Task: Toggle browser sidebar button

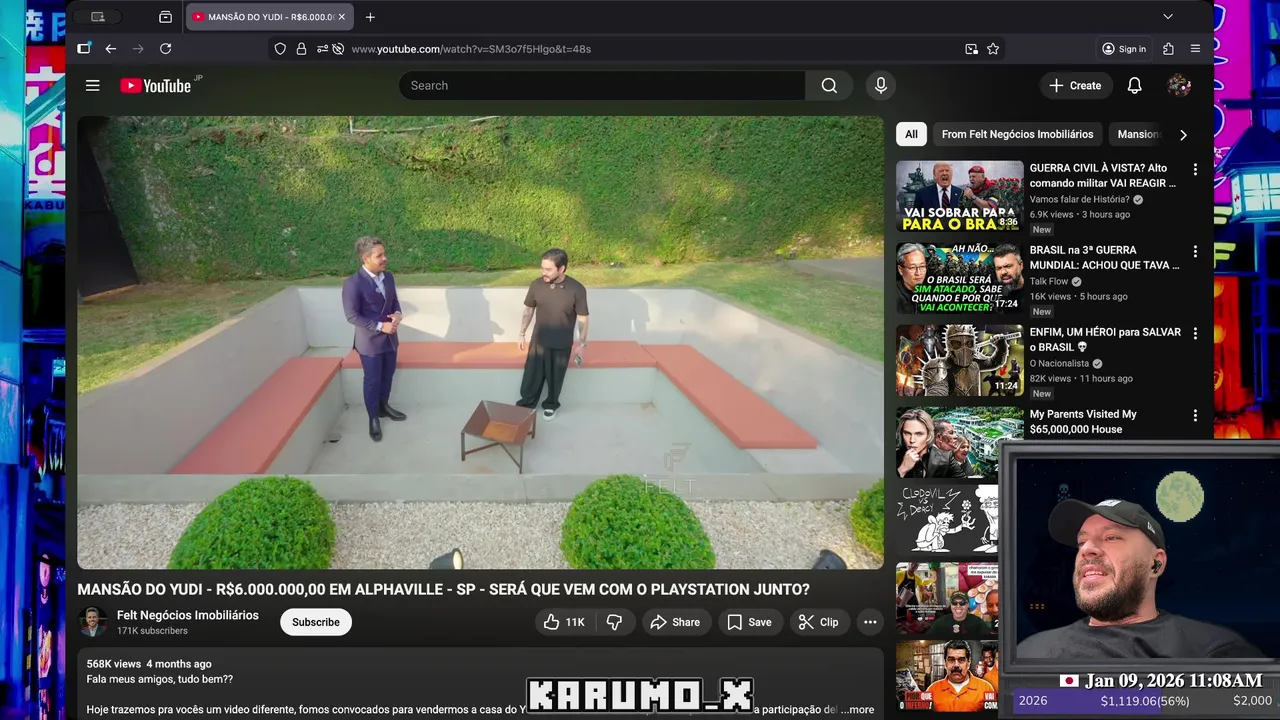Action: coord(84,49)
